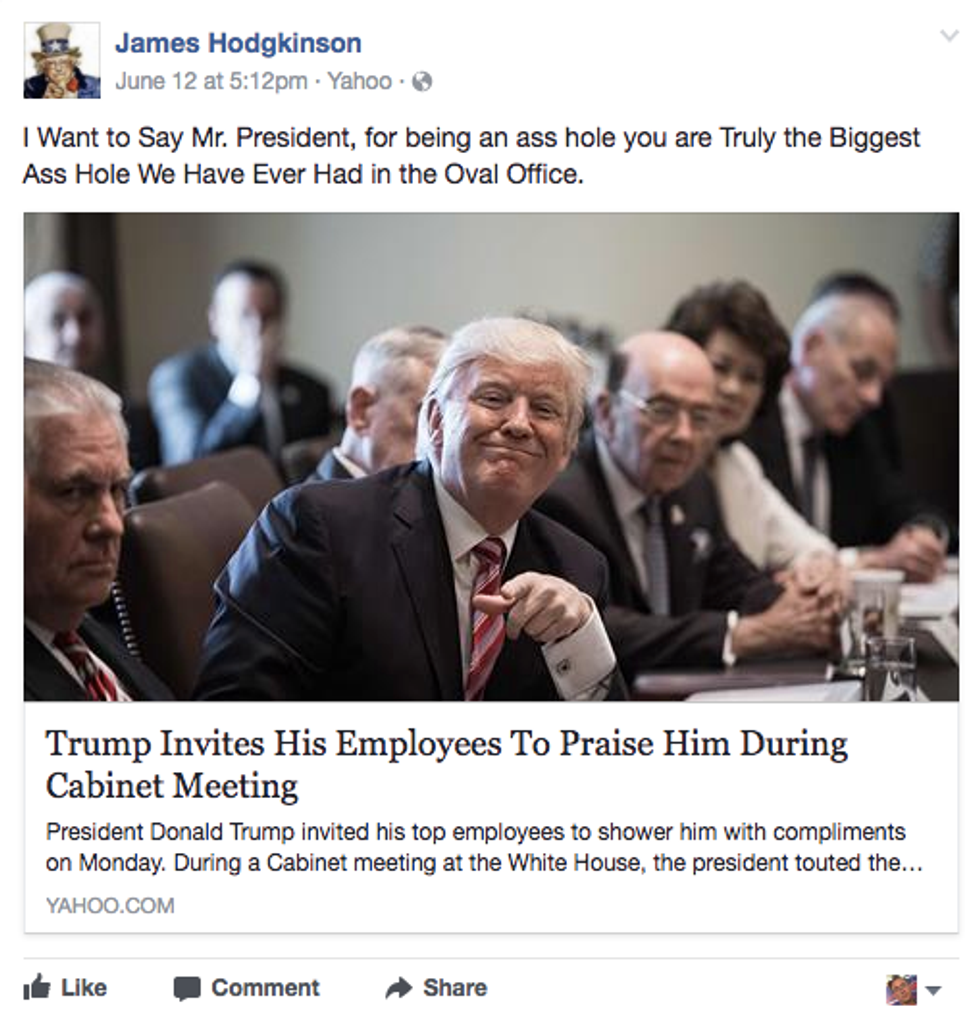980x1017 pixels.
Task: Click the Cabinet Meeting headline second line
Action: 172,786
